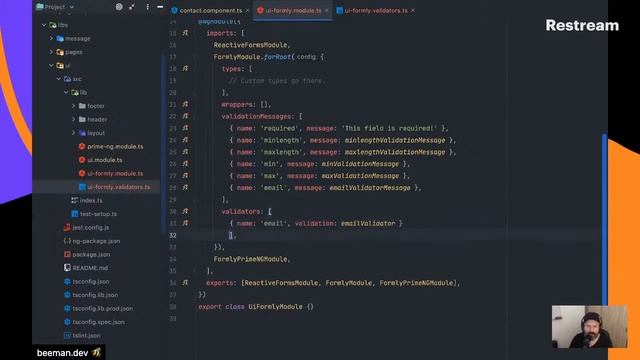
Task: Click the editor vertical scrollbar
Action: tap(604, 220)
